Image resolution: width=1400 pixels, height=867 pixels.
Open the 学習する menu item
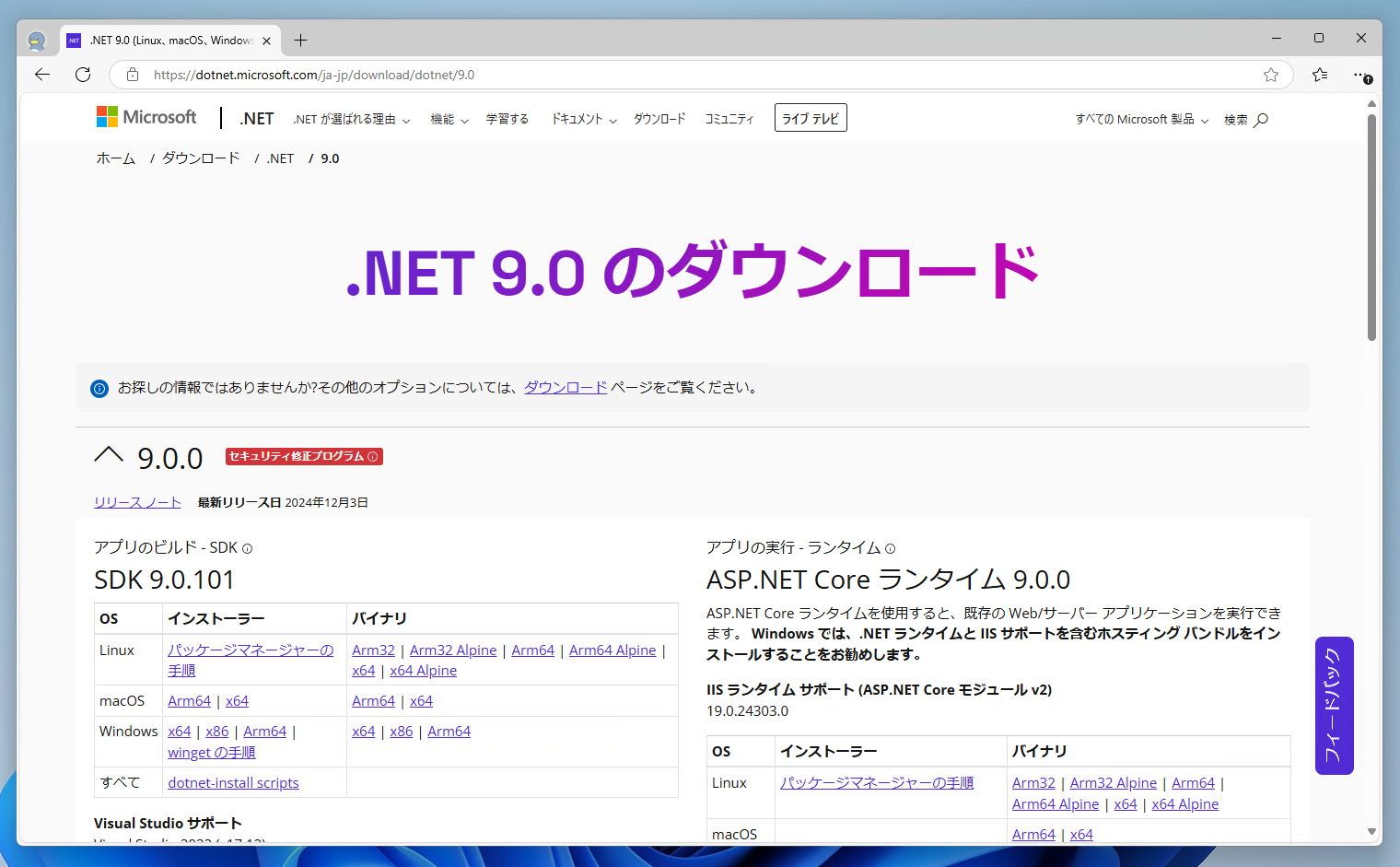coord(507,120)
